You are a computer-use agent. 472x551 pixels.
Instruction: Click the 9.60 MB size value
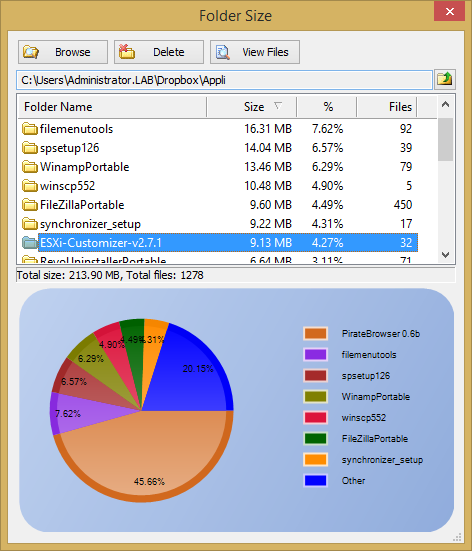[271, 205]
